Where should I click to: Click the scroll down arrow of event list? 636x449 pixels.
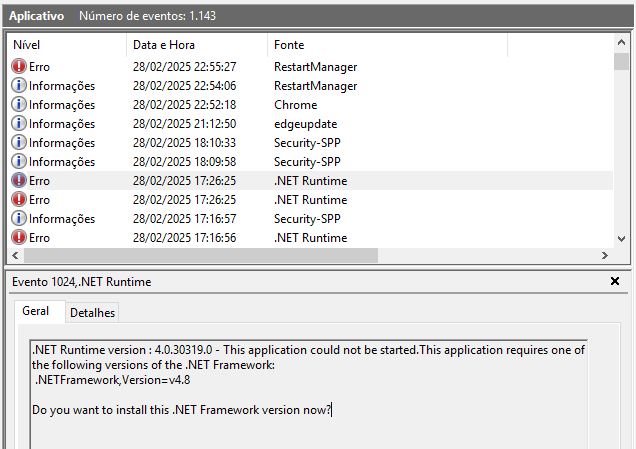pyautogui.click(x=621, y=239)
